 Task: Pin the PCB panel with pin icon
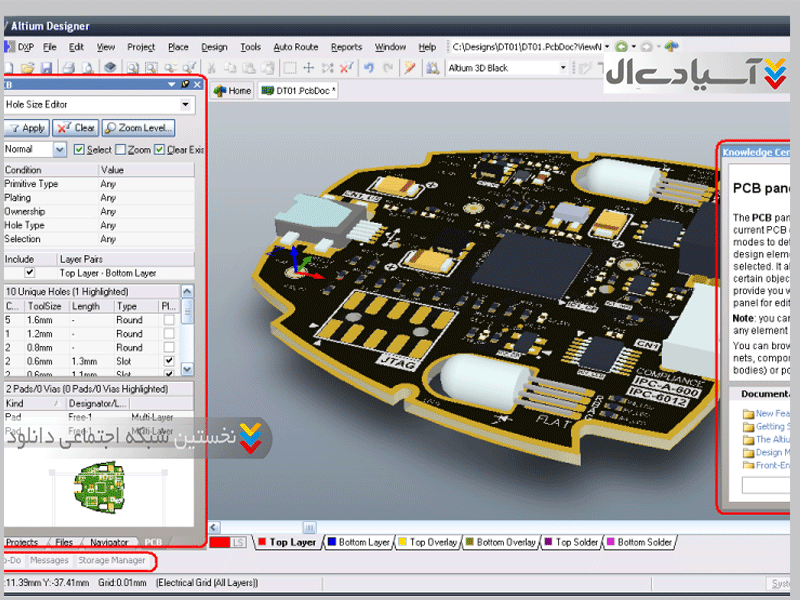point(185,86)
